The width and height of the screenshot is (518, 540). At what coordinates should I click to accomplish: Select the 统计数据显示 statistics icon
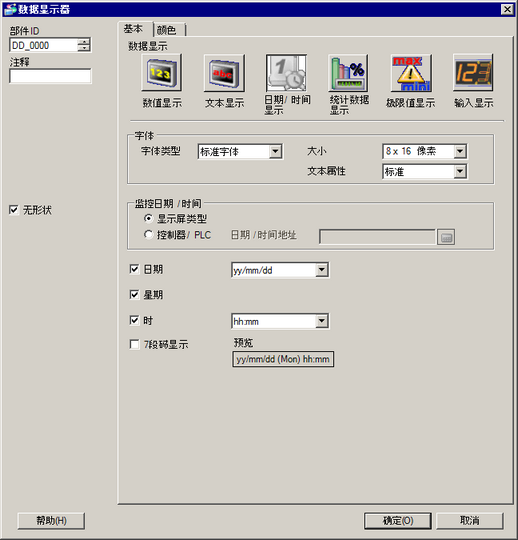[348, 73]
